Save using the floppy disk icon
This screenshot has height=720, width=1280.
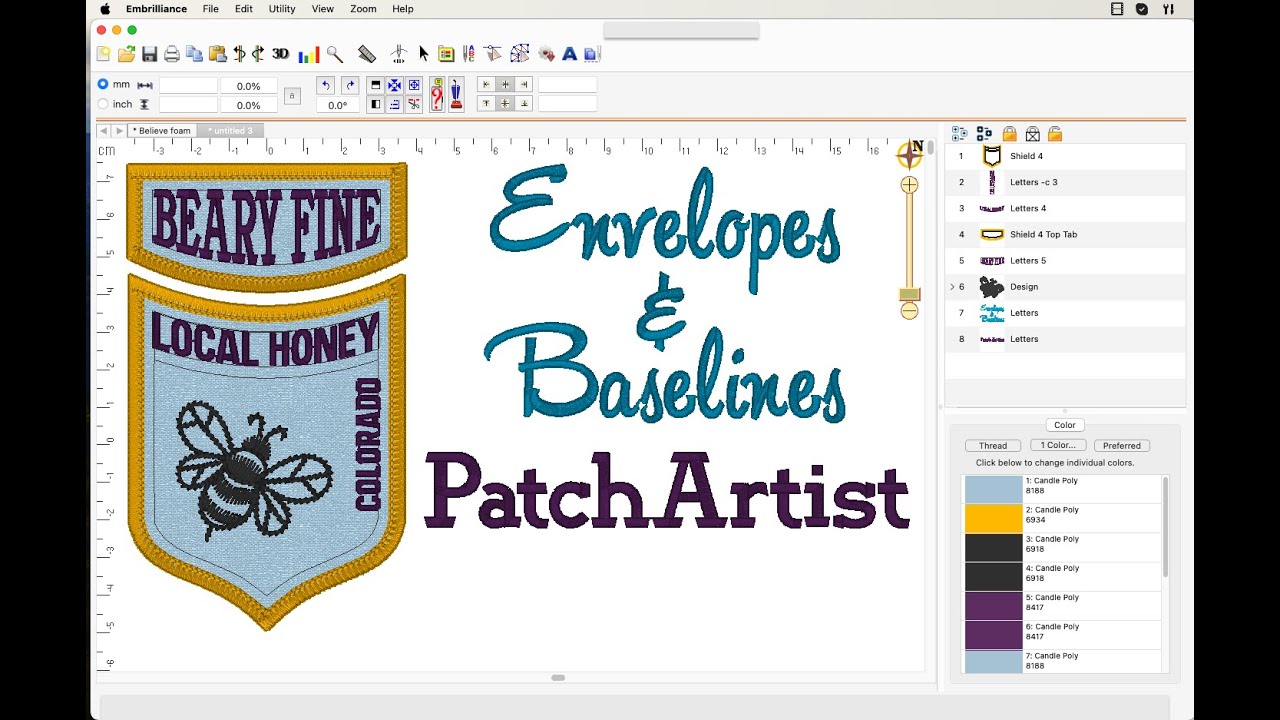pos(149,54)
